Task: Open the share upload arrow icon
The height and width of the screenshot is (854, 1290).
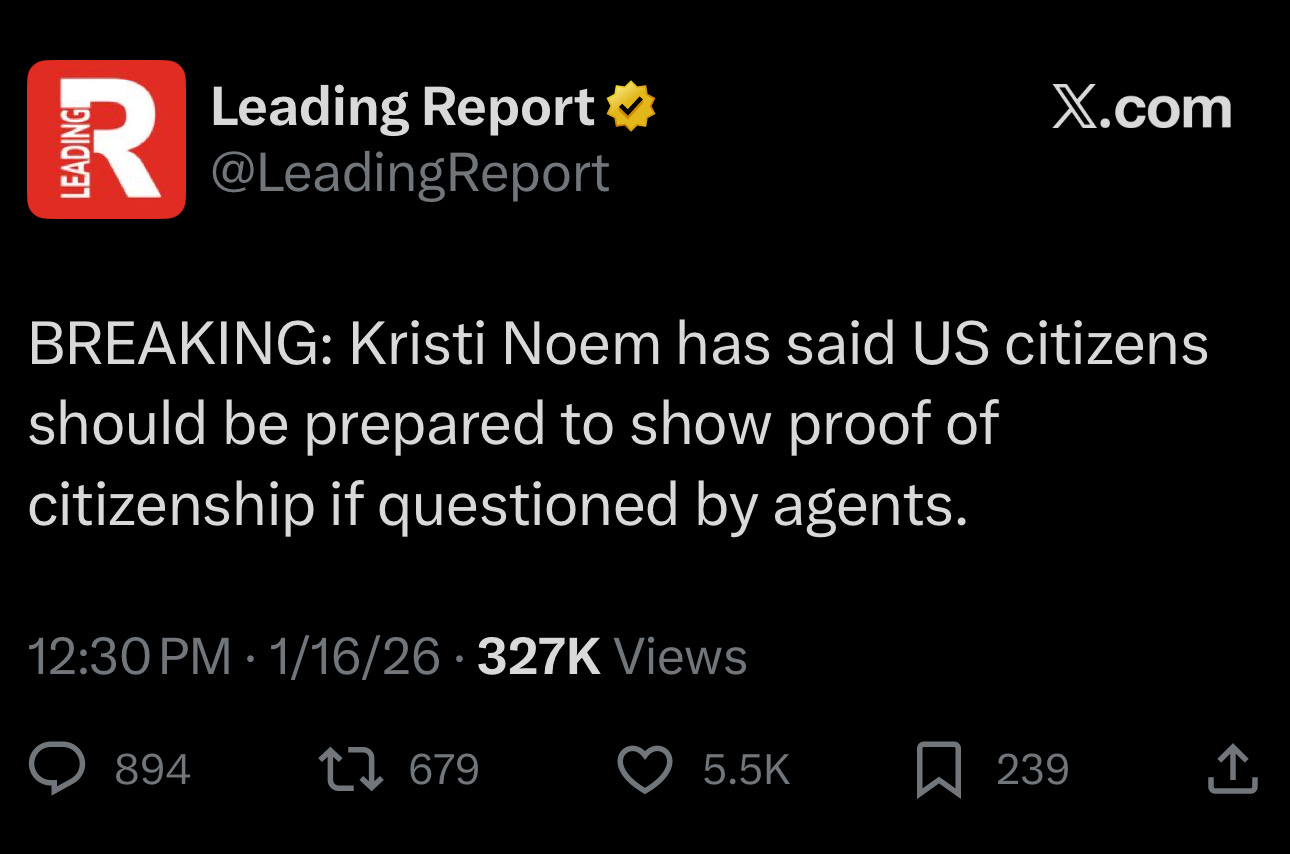Action: coord(1231,770)
